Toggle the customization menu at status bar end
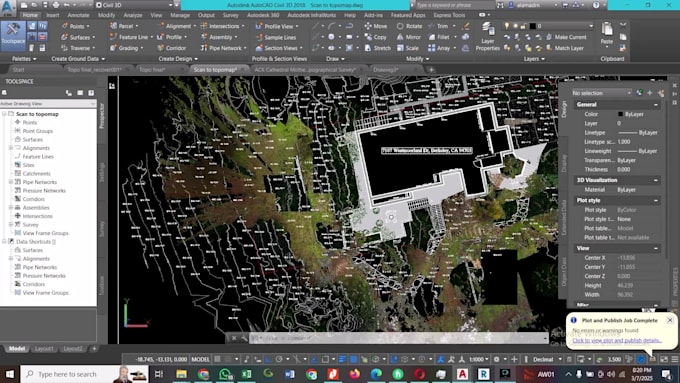This screenshot has height=383, width=680. pos(675,359)
